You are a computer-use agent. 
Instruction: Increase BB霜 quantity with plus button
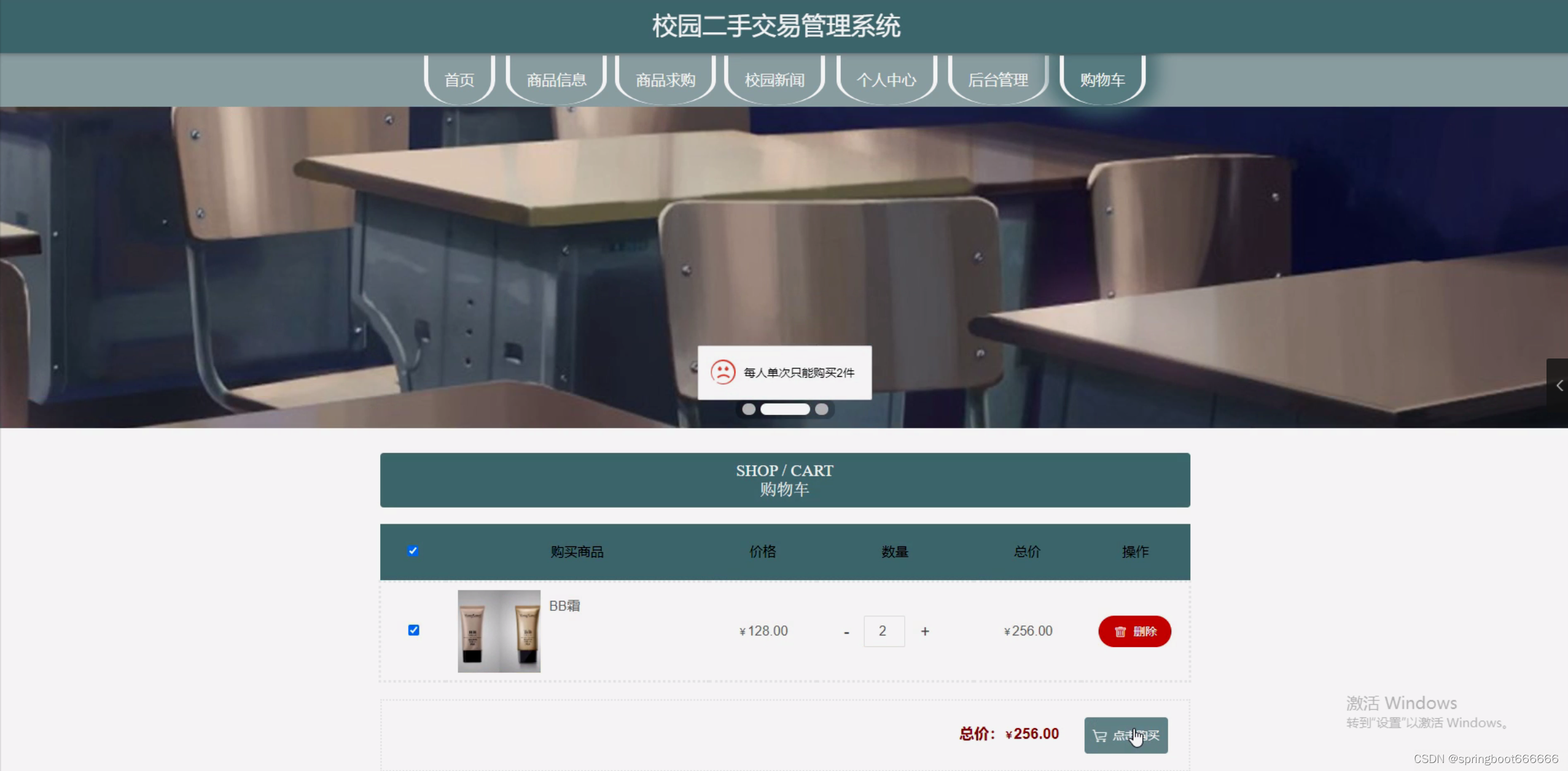pyautogui.click(x=925, y=631)
